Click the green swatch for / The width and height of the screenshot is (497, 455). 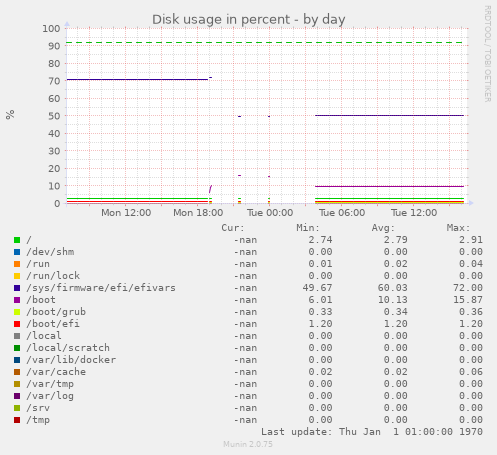point(17,240)
